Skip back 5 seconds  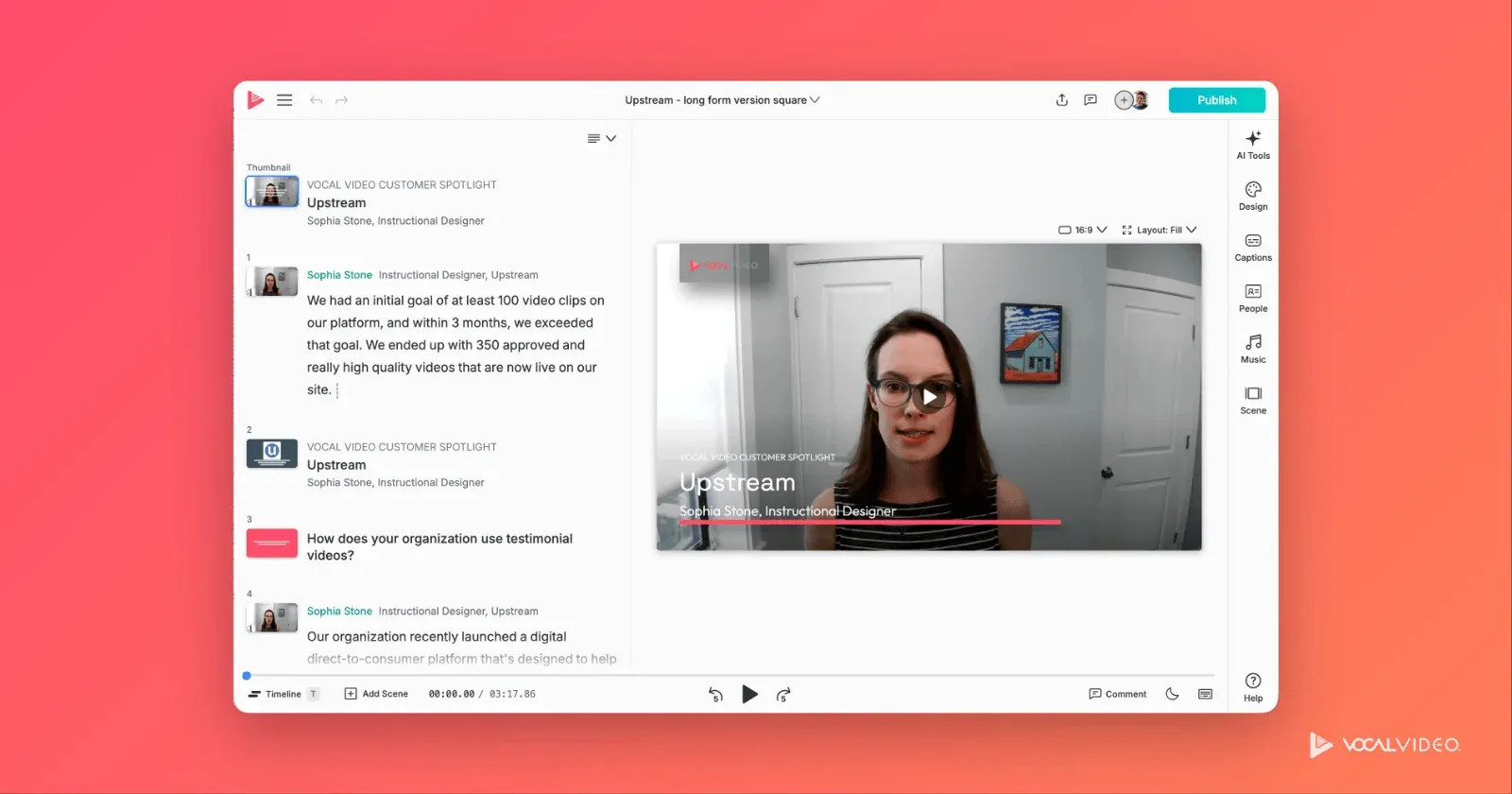point(715,695)
